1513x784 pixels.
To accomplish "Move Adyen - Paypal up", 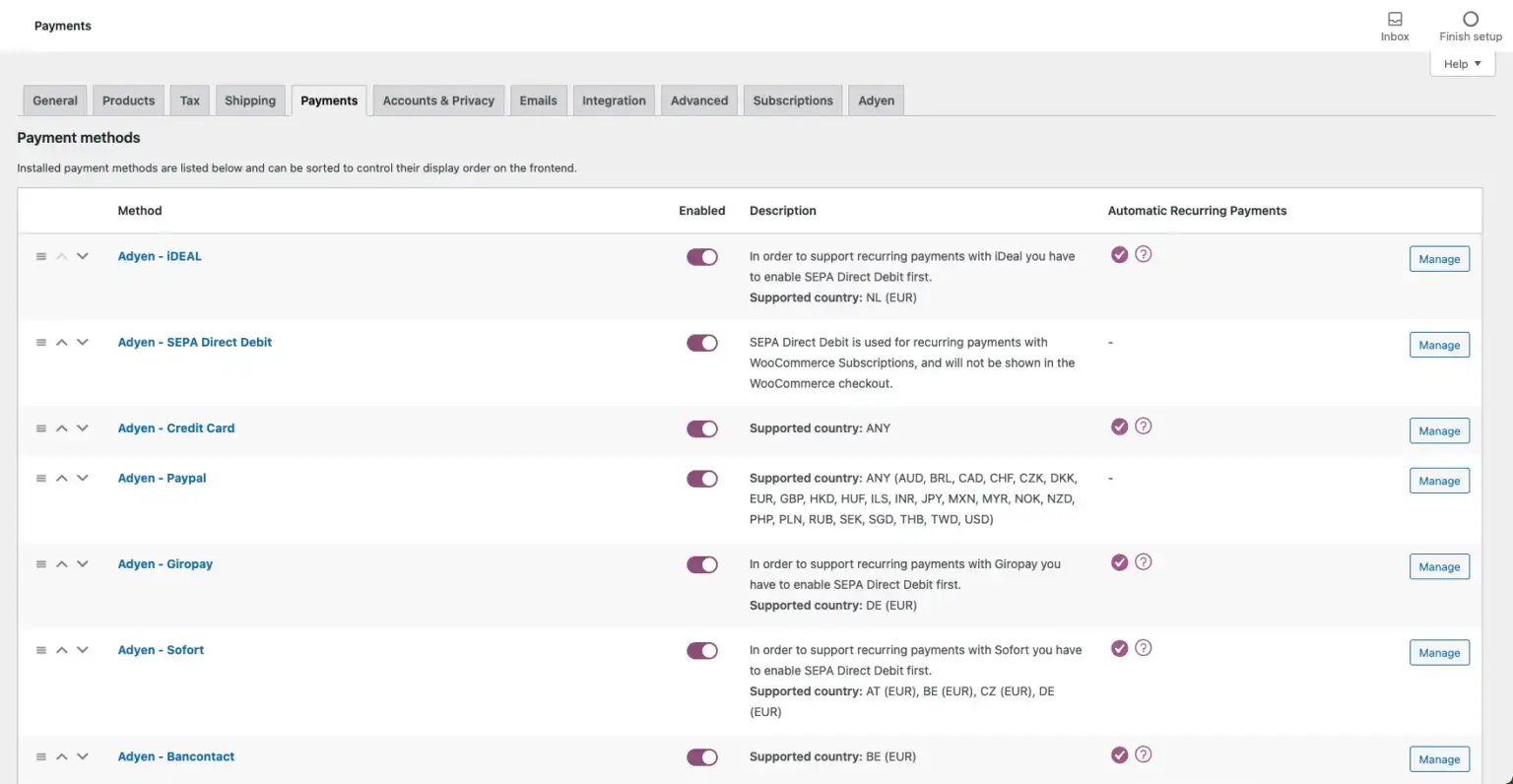I will (62, 478).
